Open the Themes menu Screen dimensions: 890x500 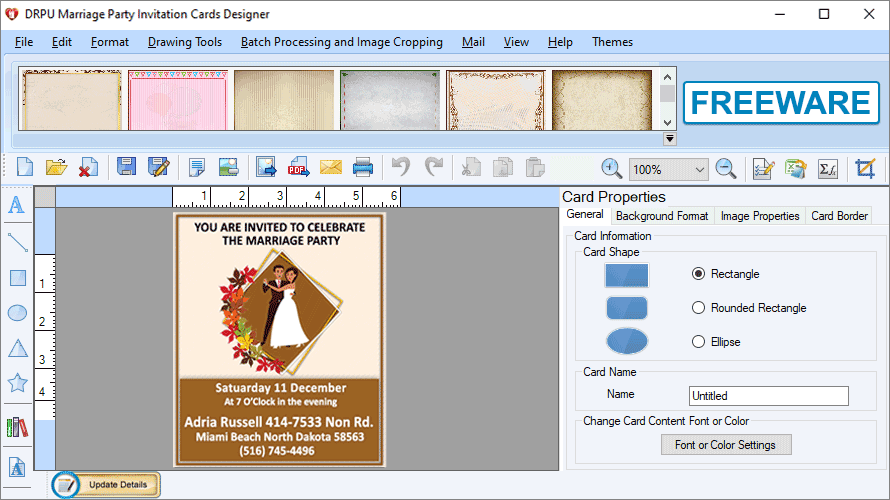[x=612, y=42]
